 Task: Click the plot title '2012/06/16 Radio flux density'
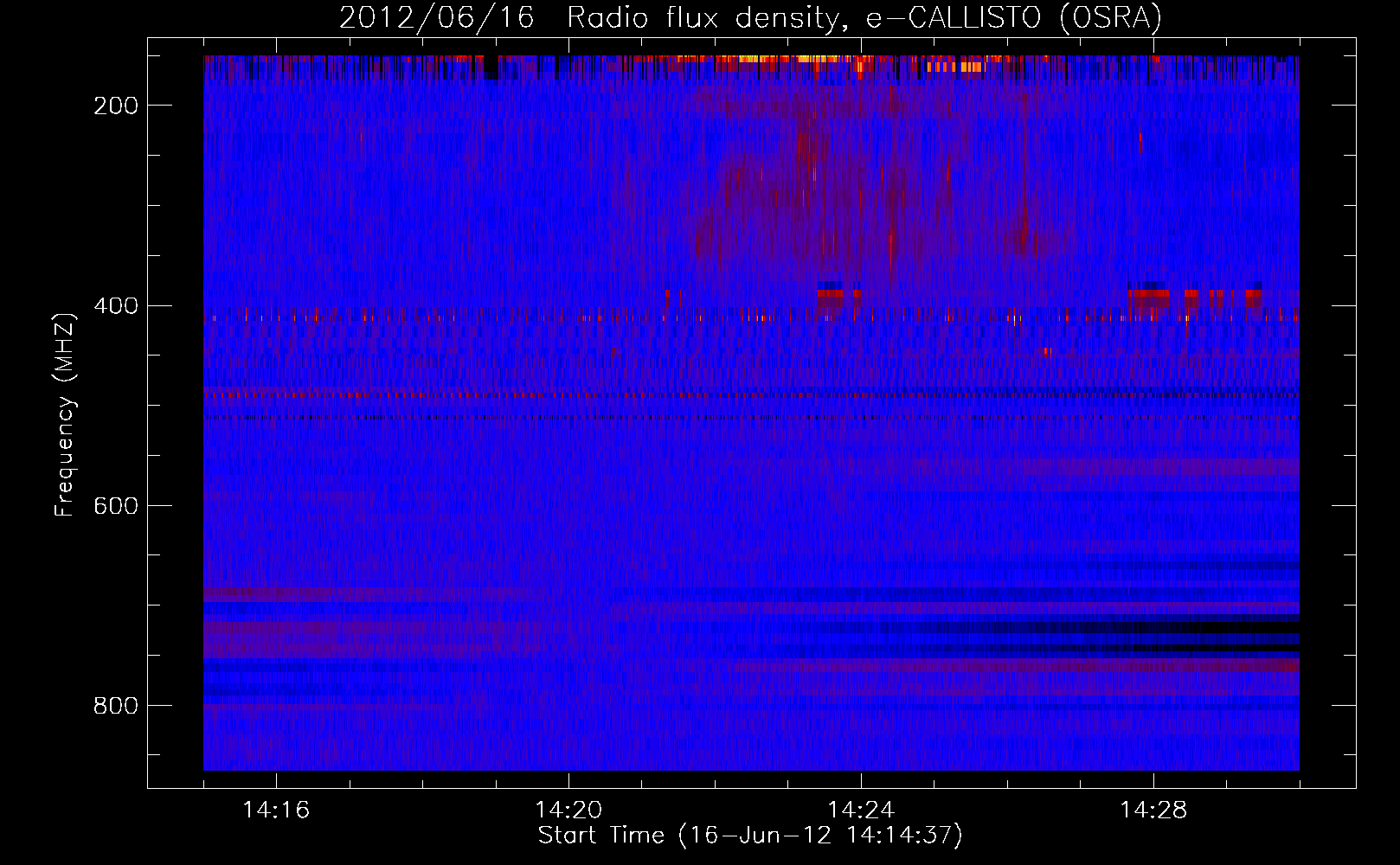pyautogui.click(x=749, y=18)
